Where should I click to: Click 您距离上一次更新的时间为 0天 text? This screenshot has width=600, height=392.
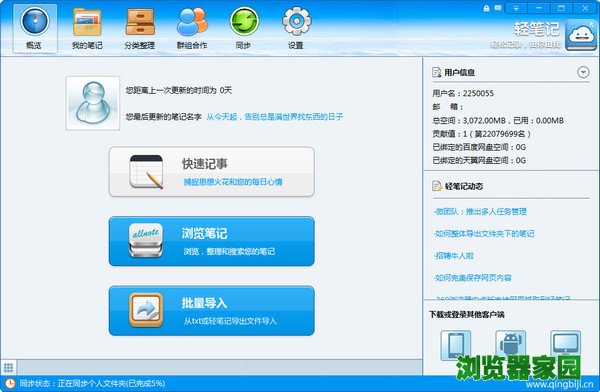coord(179,90)
